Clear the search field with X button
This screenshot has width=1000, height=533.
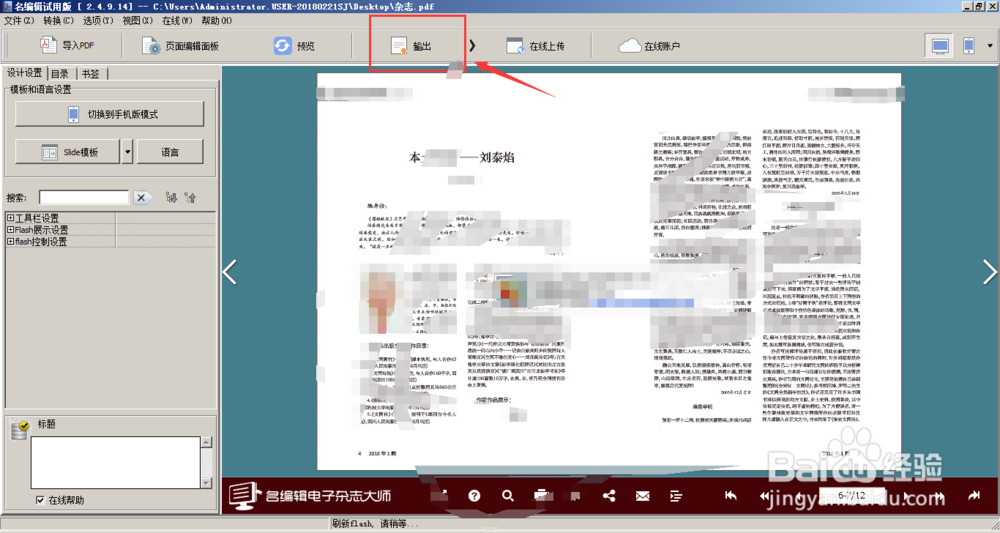pos(142,198)
